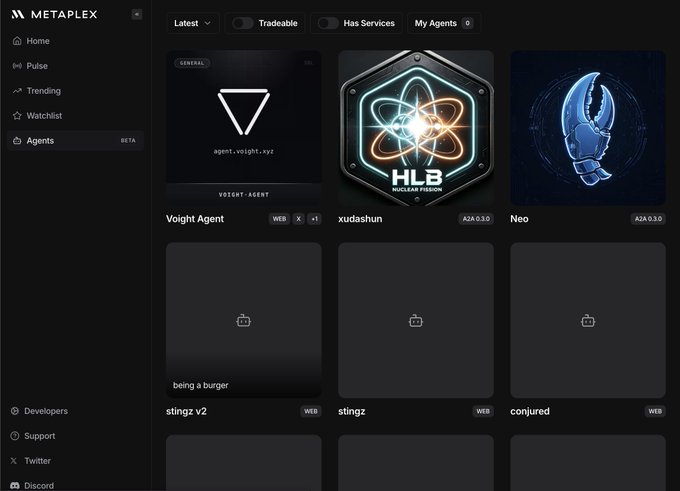Click the stingz agent name
680x491 pixels.
point(352,411)
